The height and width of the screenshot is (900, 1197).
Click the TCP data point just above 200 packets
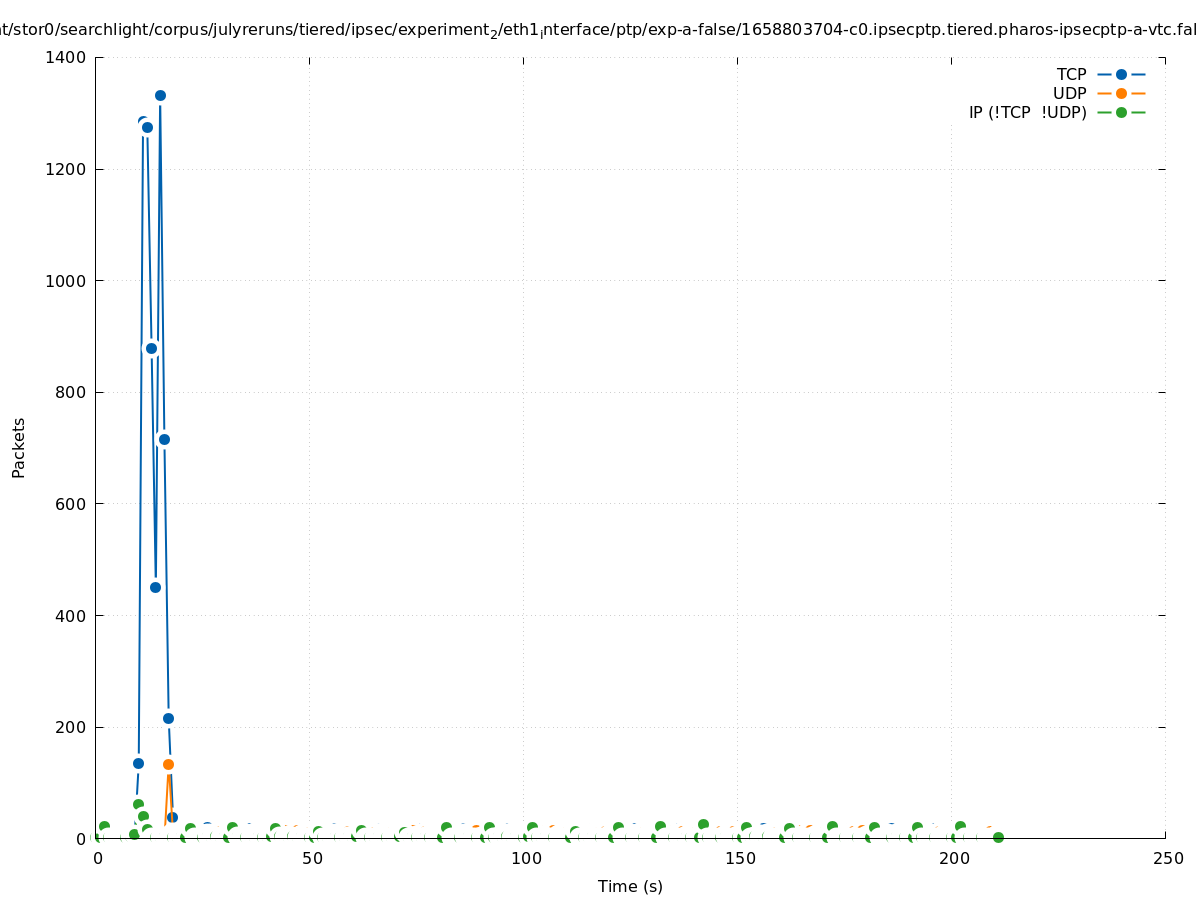coord(168,718)
